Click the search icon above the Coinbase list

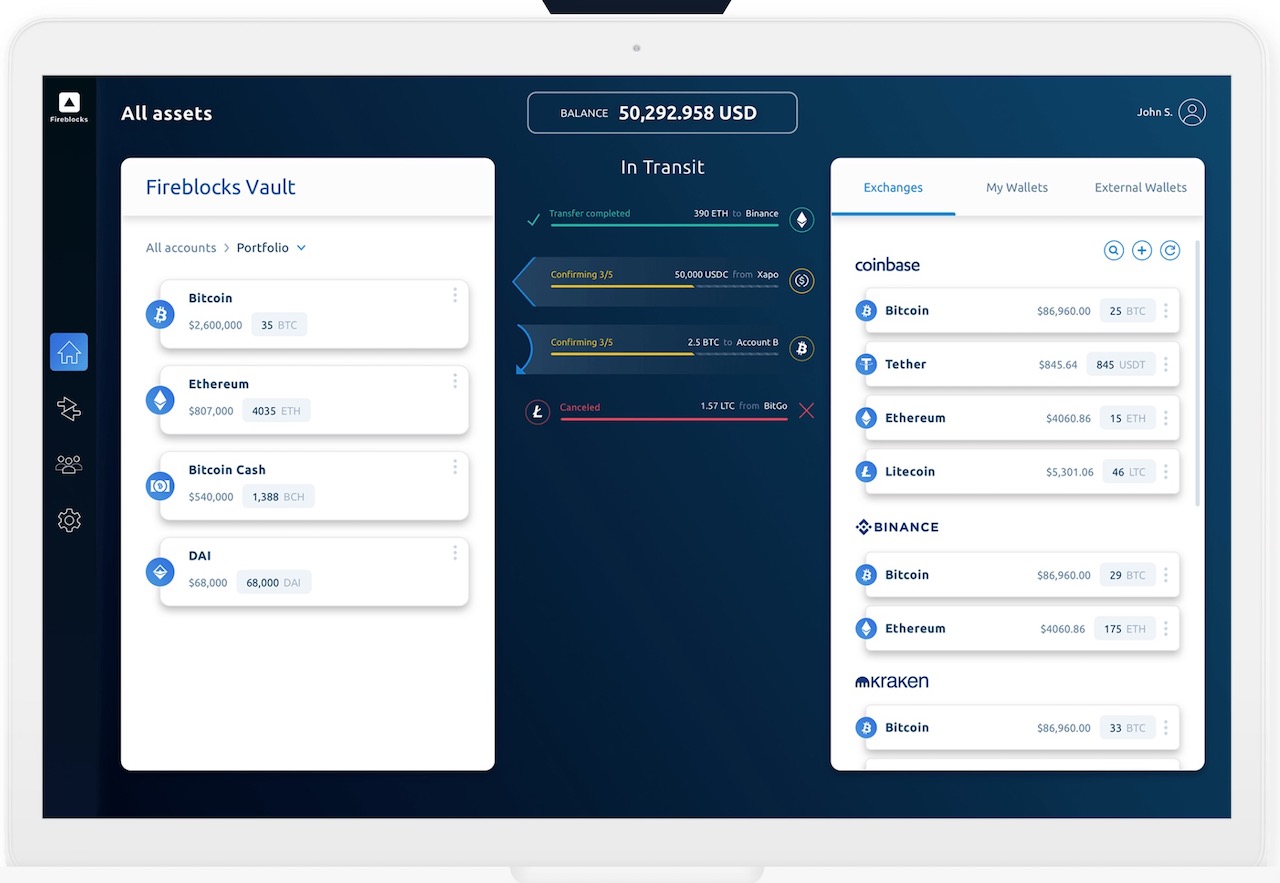(1114, 250)
